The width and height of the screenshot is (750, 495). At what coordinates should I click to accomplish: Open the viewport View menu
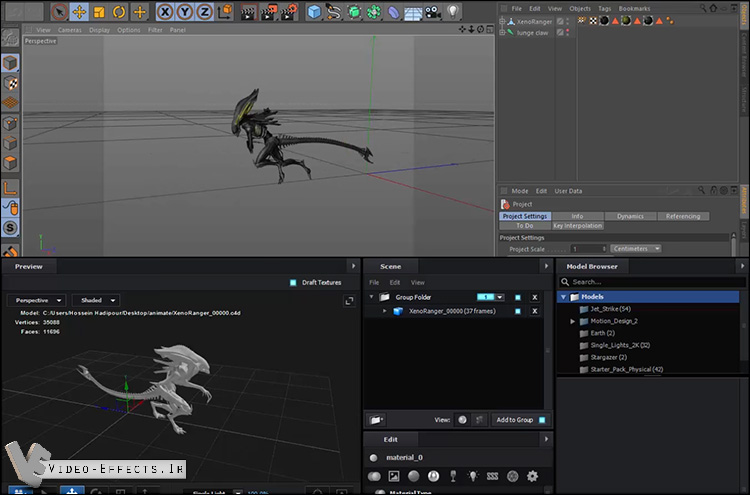[x=43, y=30]
